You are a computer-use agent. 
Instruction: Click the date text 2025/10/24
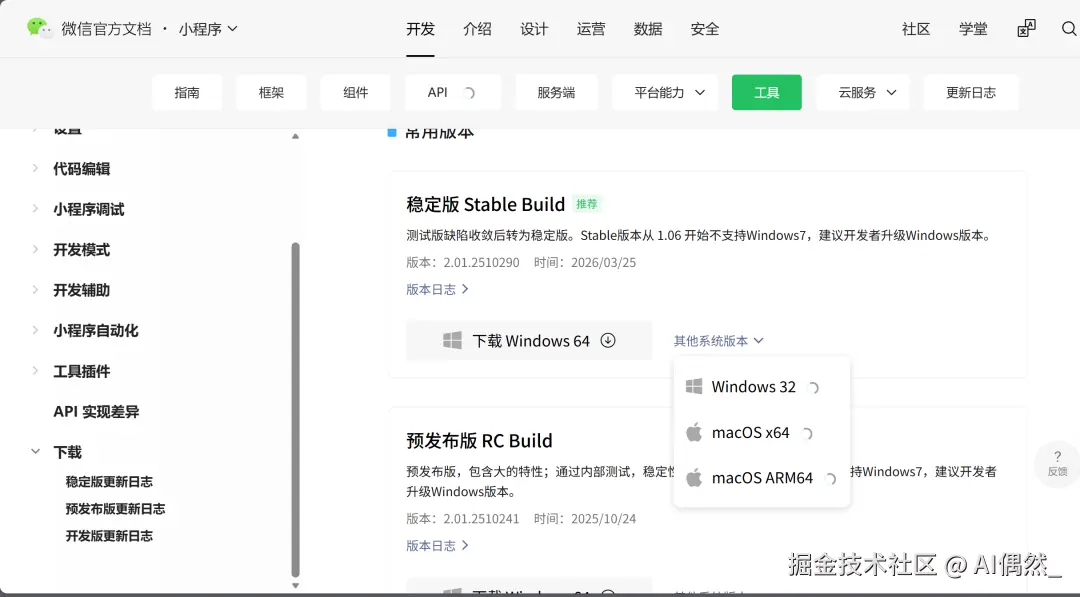click(603, 519)
